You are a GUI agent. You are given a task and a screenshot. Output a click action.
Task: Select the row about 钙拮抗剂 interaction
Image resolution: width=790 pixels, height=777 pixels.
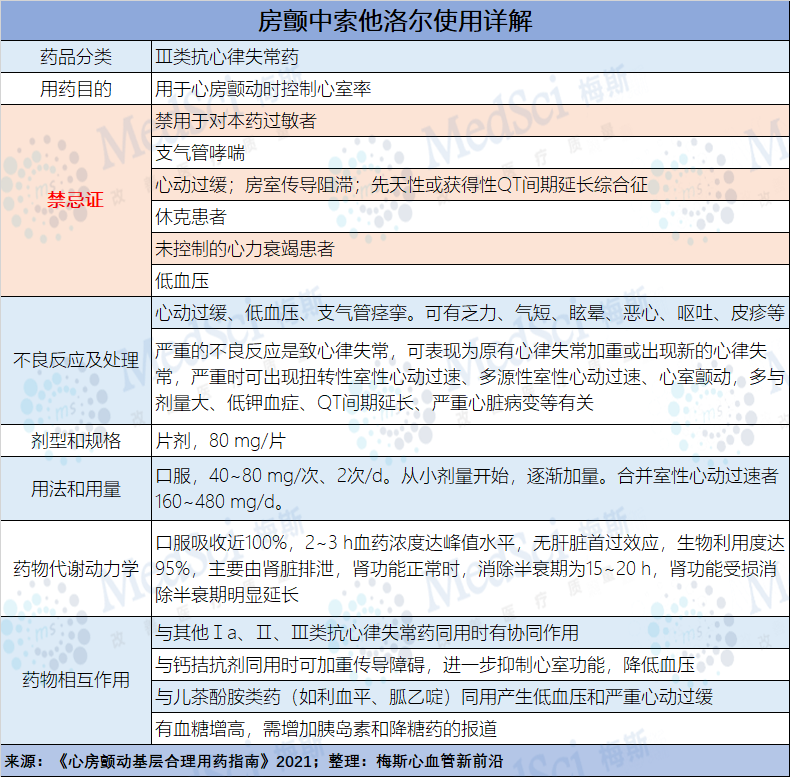tap(471, 665)
